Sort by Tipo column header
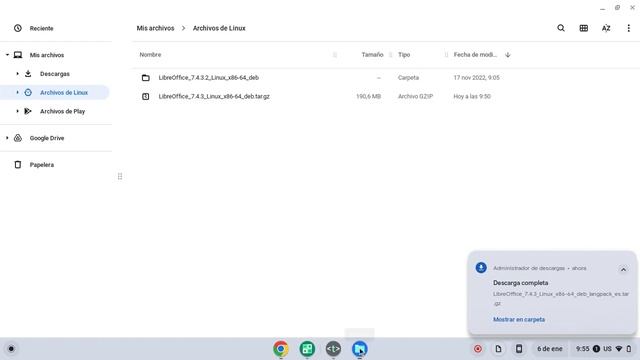Image resolution: width=640 pixels, height=360 pixels. point(404,54)
